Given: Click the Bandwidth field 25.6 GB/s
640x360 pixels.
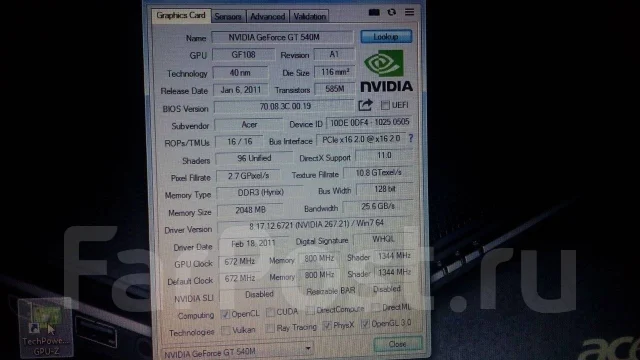Looking at the screenshot, I should pos(378,207).
